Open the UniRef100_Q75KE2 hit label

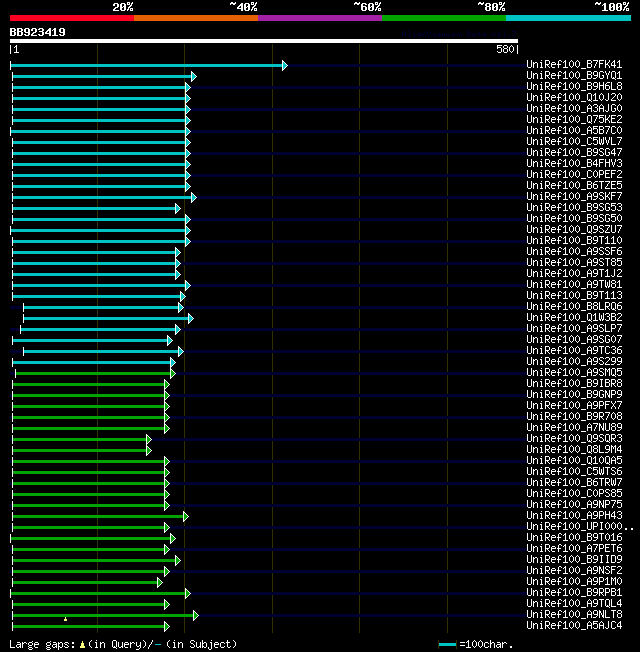pyautogui.click(x=574, y=119)
